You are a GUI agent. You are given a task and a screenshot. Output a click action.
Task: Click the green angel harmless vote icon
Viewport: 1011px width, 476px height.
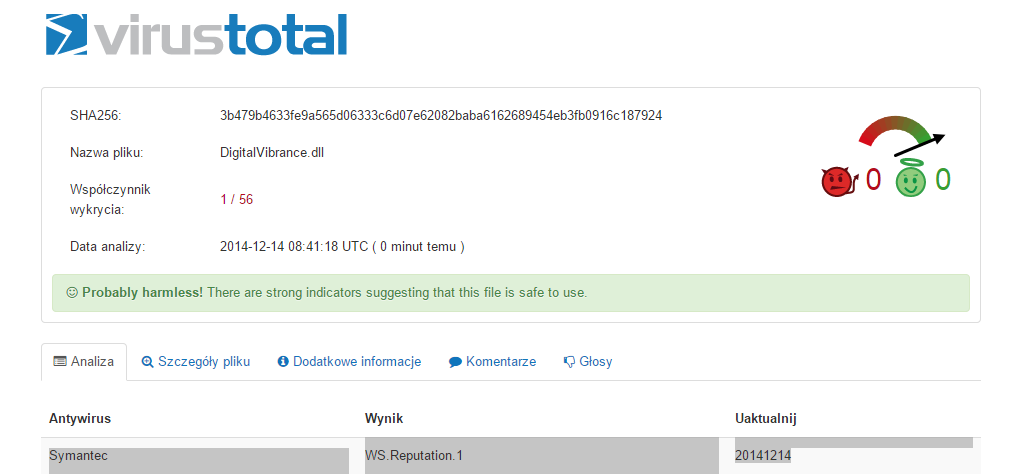pos(910,177)
